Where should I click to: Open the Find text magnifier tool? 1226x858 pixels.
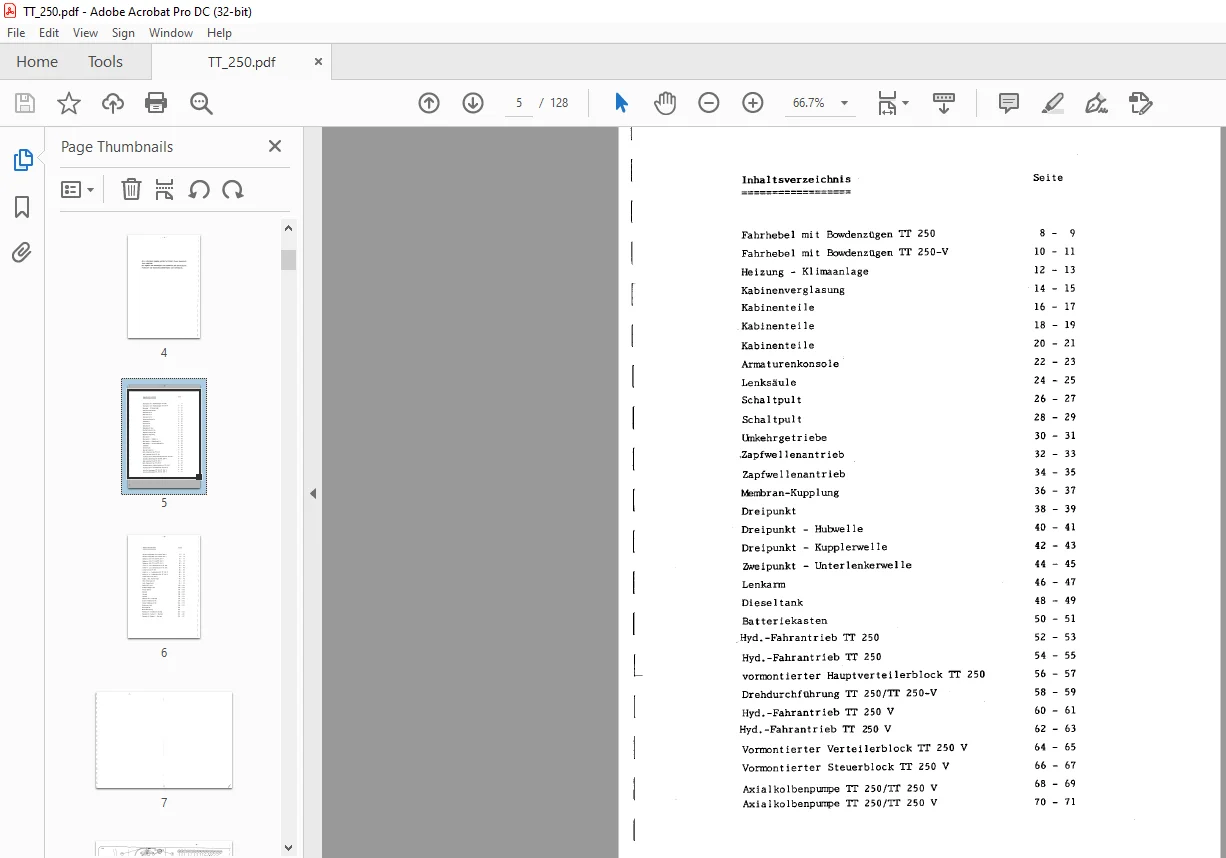pyautogui.click(x=201, y=103)
